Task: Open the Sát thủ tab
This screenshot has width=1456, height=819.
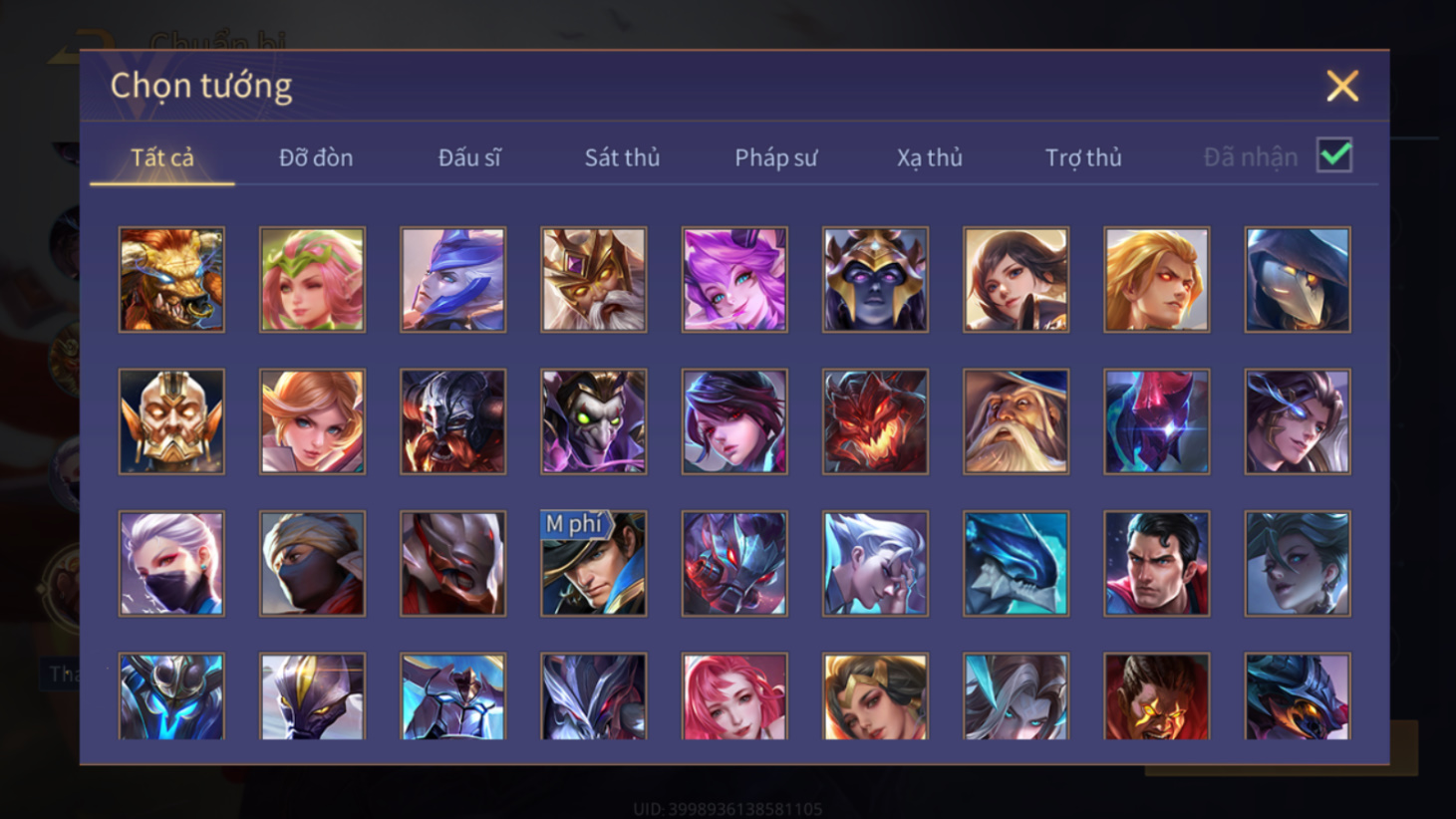Action: (622, 157)
